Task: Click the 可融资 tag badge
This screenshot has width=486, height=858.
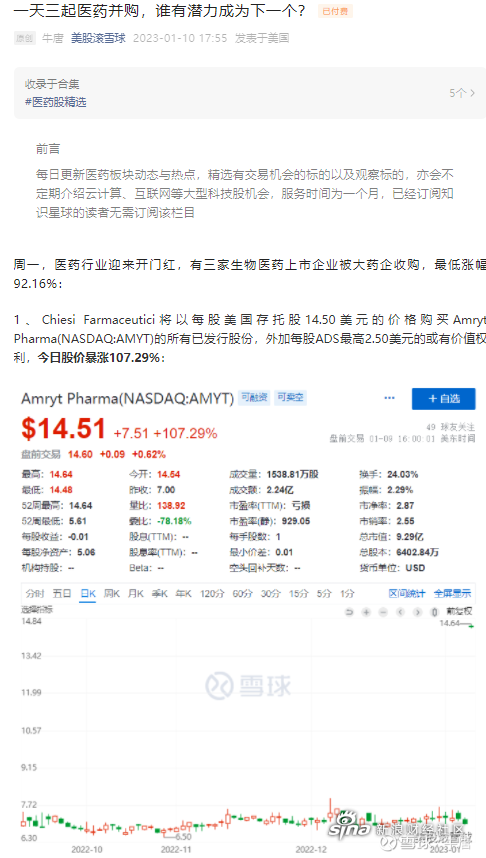Action: coord(254,397)
